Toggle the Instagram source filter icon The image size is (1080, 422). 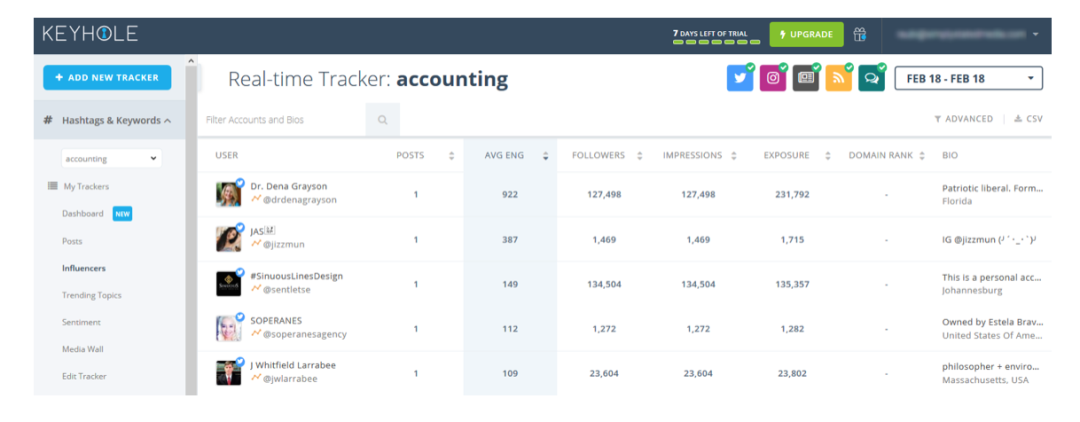pyautogui.click(x=772, y=79)
